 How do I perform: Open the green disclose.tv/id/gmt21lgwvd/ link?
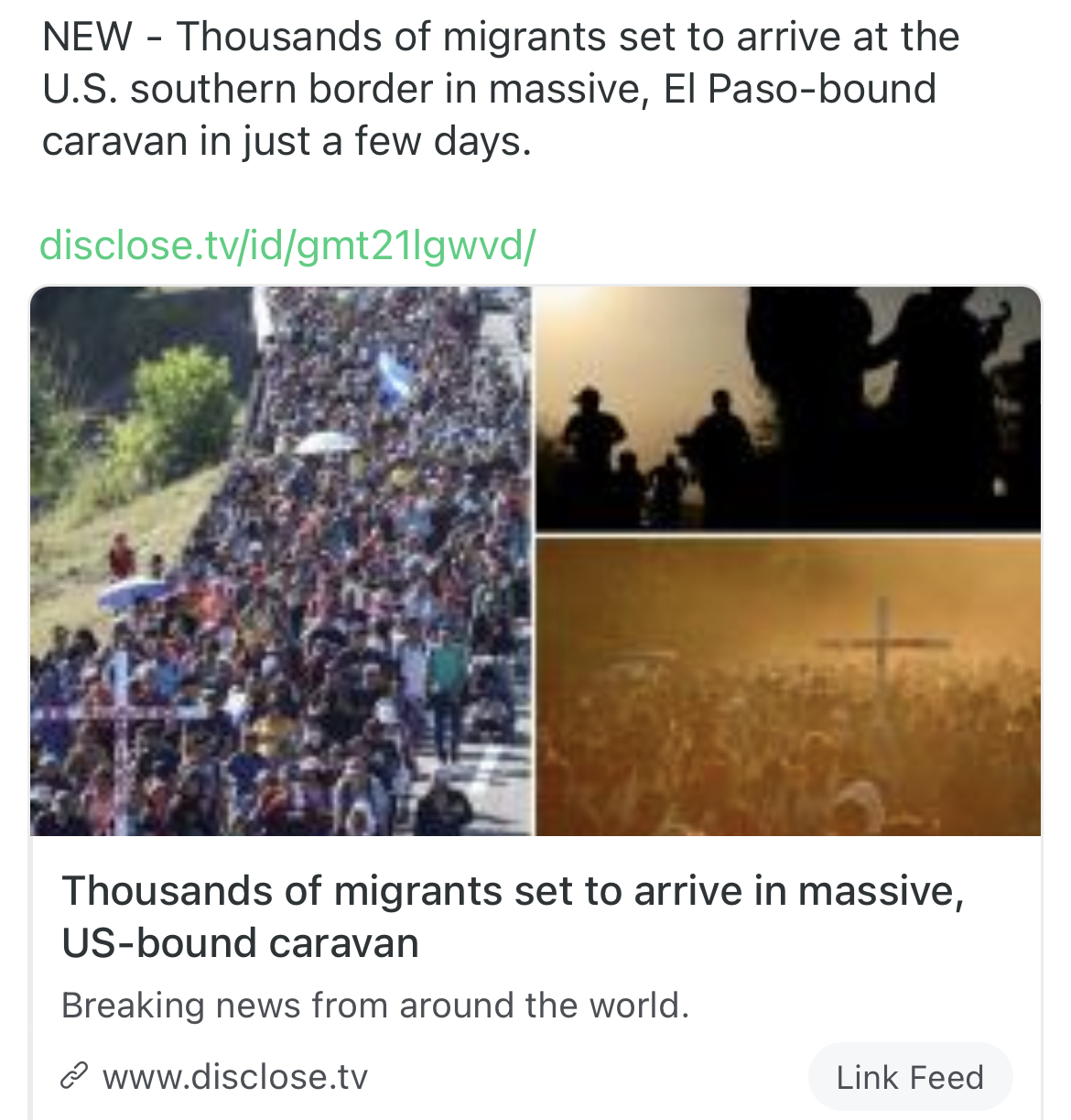(287, 245)
